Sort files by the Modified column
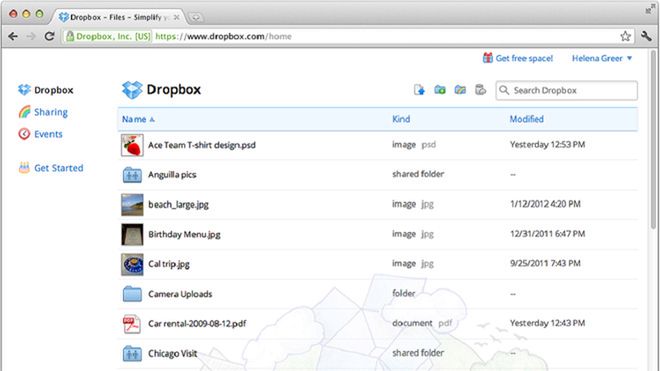 [x=527, y=119]
